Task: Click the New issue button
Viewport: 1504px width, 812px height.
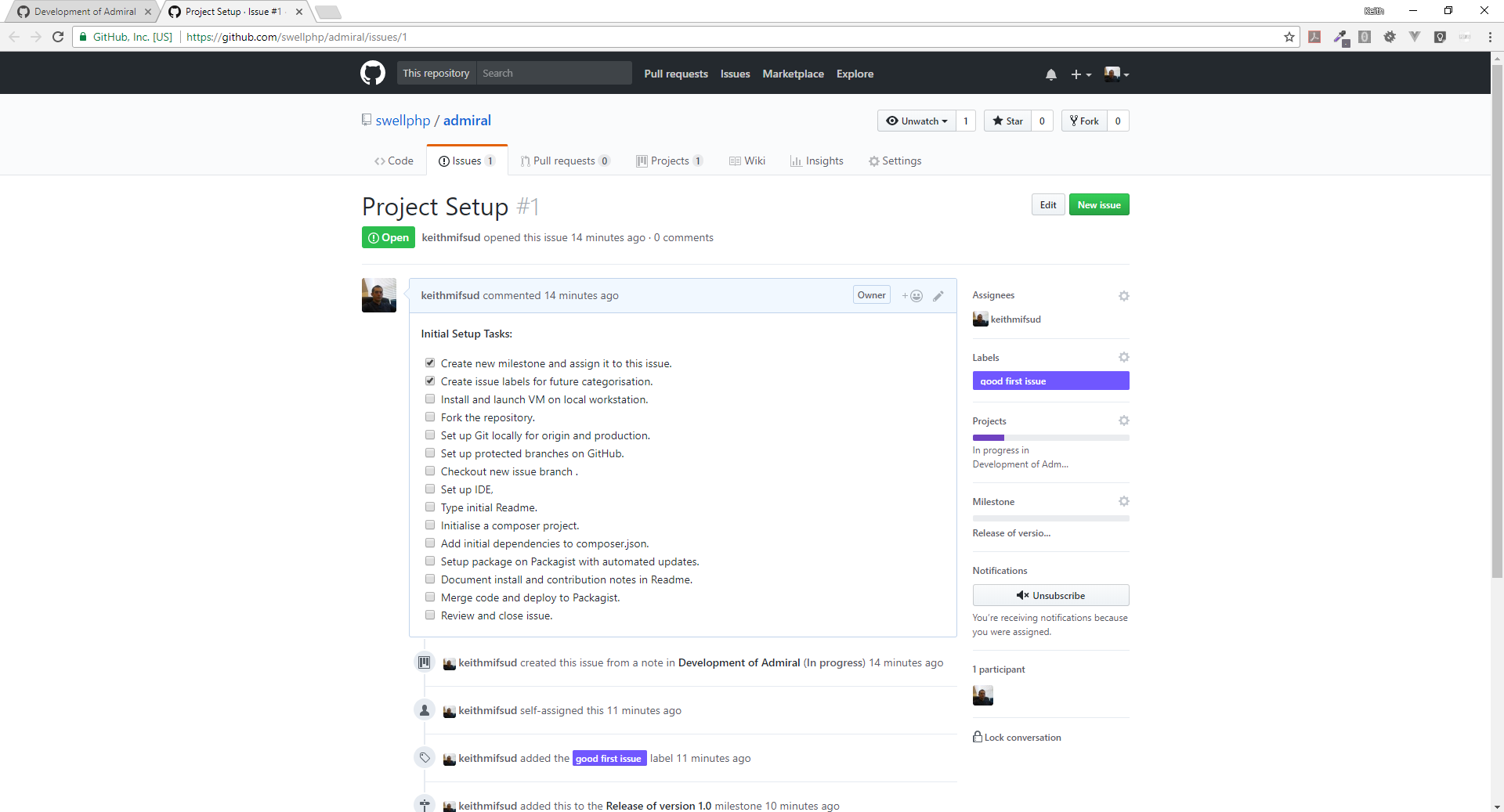Action: point(1099,204)
